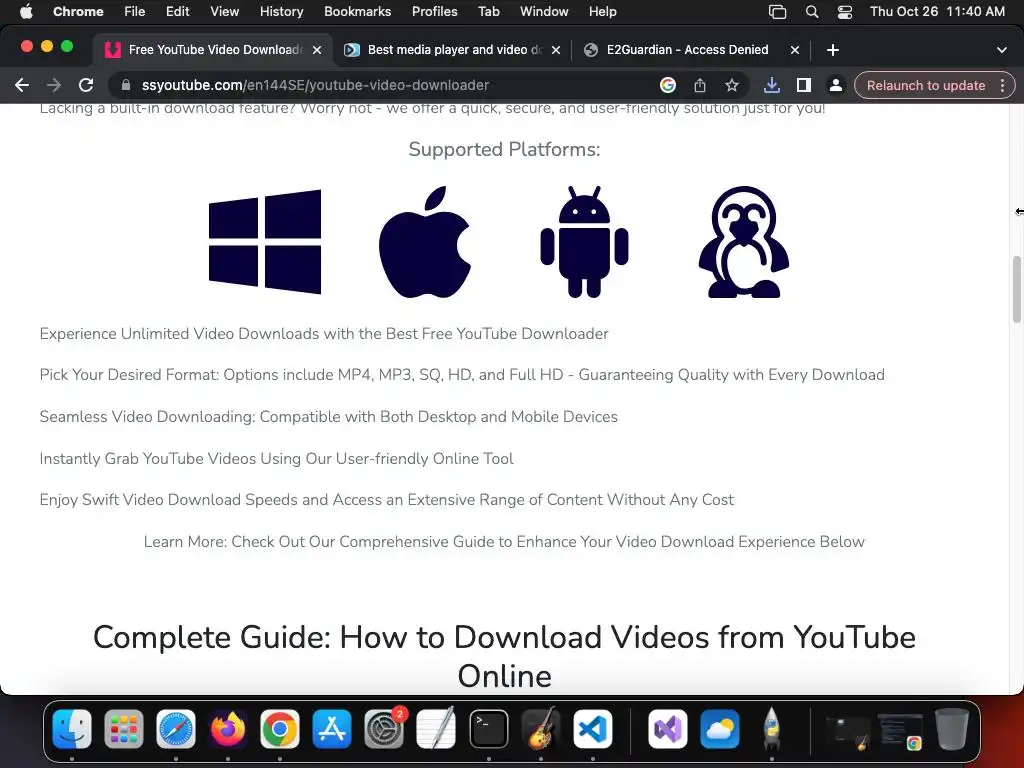Click 'Instantly Grab YouTube Videos' line
The width and height of the screenshot is (1024, 768).
(x=276, y=458)
